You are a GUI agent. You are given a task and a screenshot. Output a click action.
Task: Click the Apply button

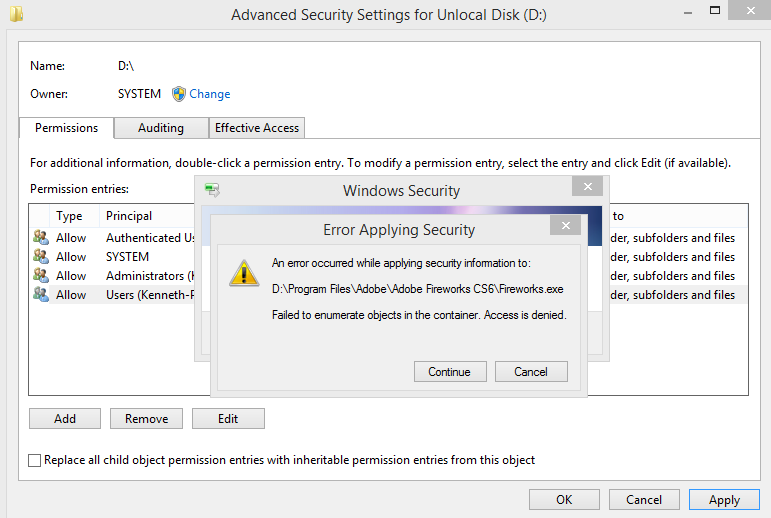click(724, 500)
